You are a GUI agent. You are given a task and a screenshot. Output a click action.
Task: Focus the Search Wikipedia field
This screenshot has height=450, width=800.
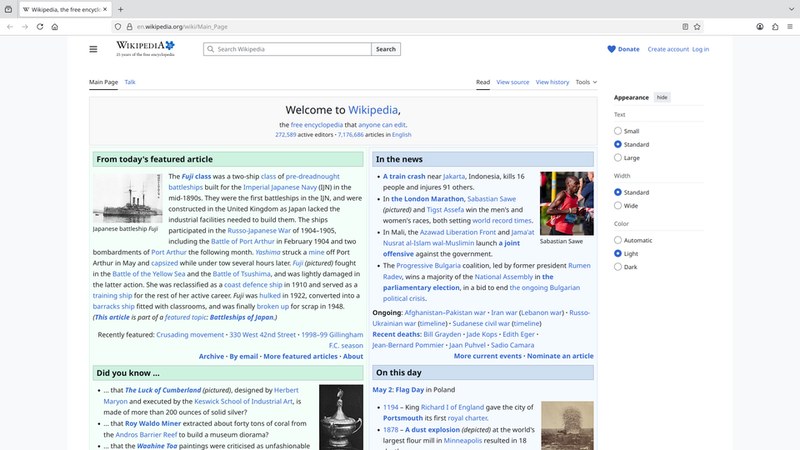(287, 49)
